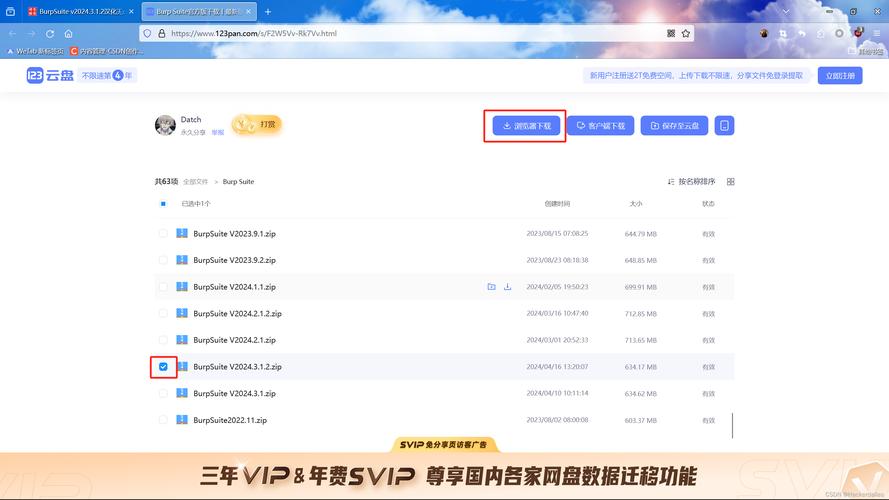
Task: Click the file name BurpSuite V2024.2.1.2.zip
Action: tap(237, 313)
